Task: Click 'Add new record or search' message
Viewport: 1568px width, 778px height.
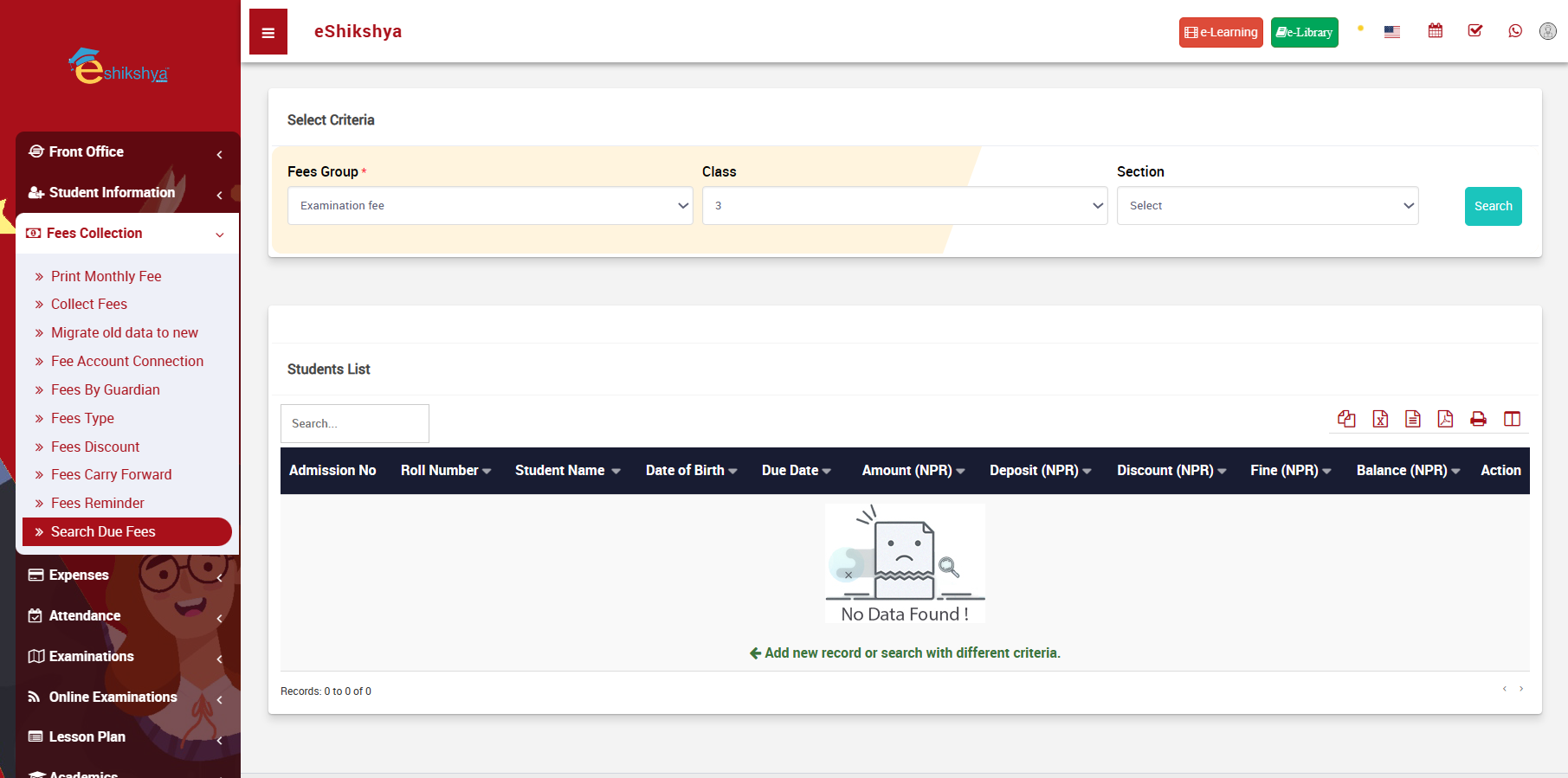Action: pos(905,653)
